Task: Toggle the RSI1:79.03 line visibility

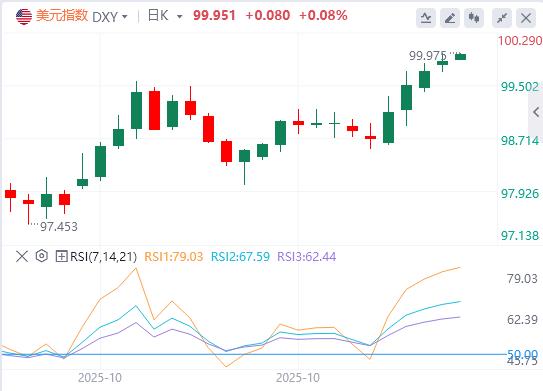Action: coord(173,257)
